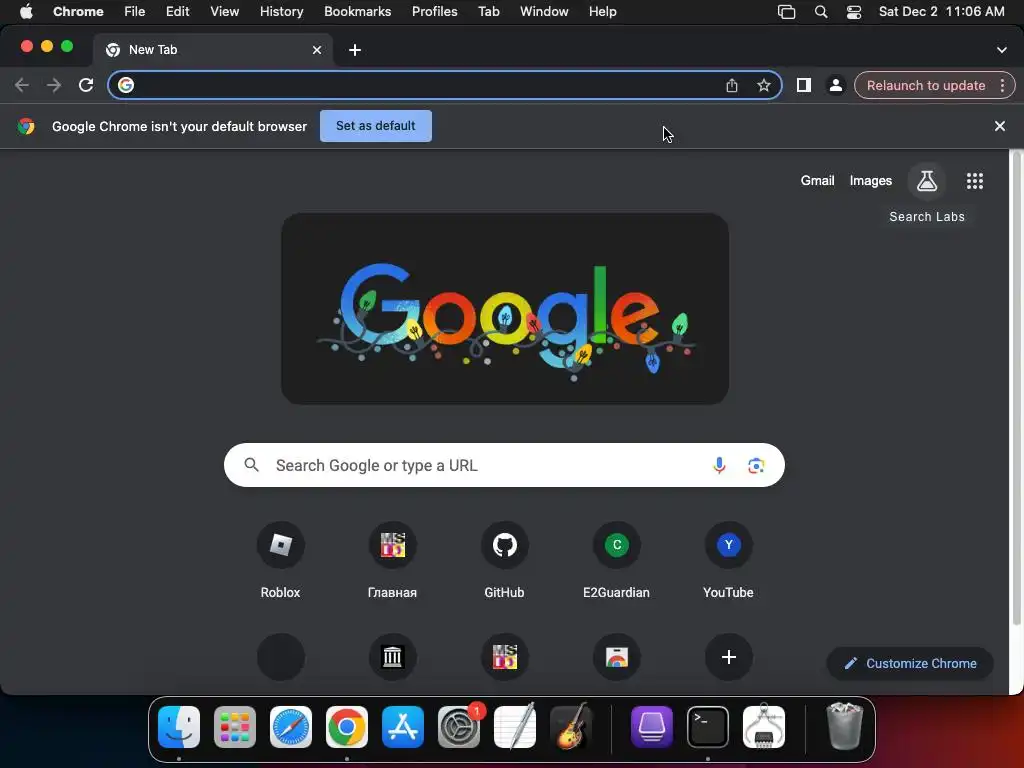
Task: Search by image with Lens icon
Action: (756, 465)
